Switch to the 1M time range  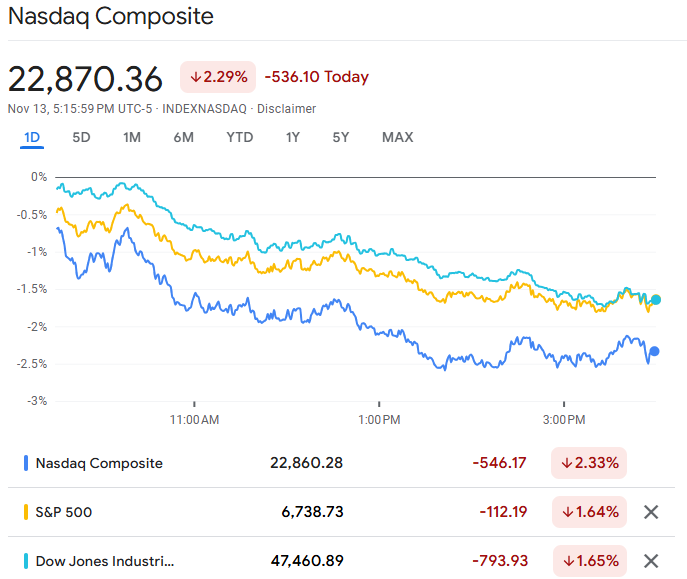(x=132, y=137)
